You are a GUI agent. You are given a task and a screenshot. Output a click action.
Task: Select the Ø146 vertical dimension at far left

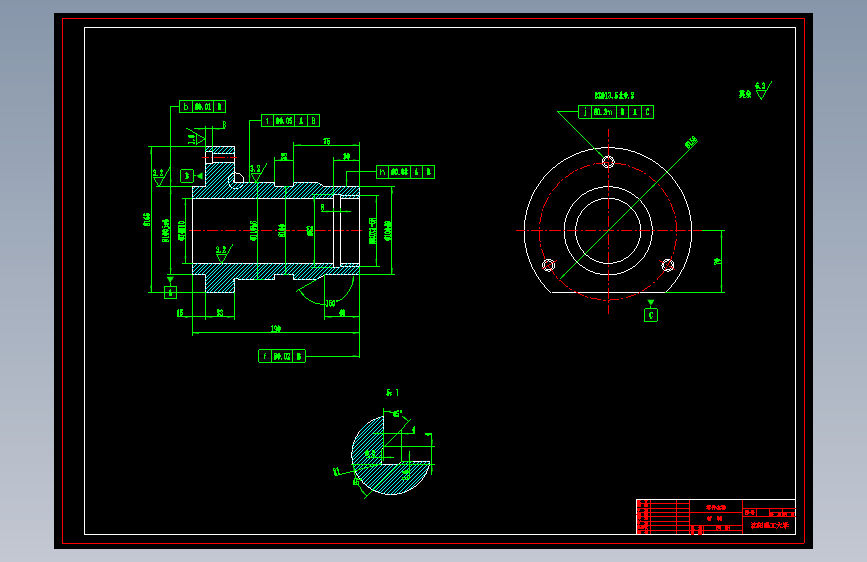[x=147, y=220]
